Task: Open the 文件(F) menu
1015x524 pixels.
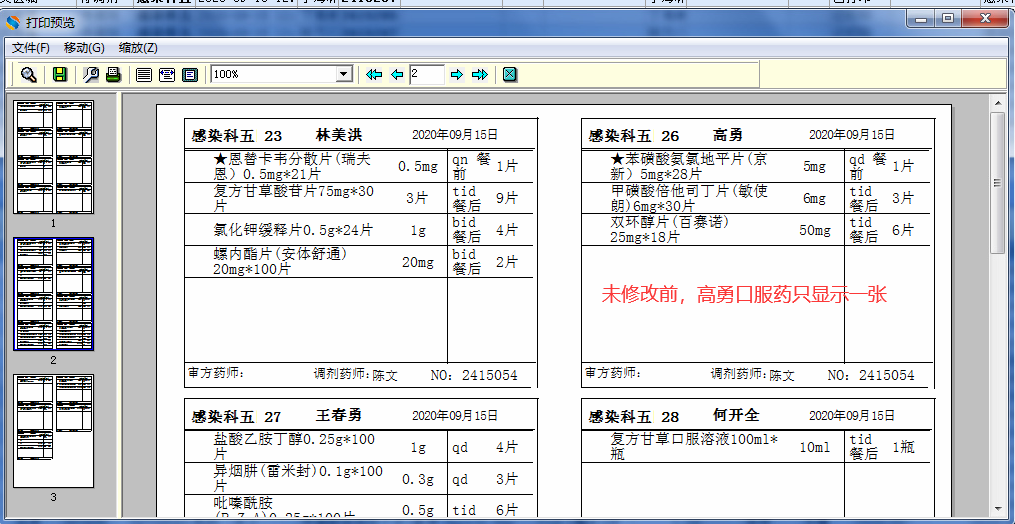Action: pos(30,47)
